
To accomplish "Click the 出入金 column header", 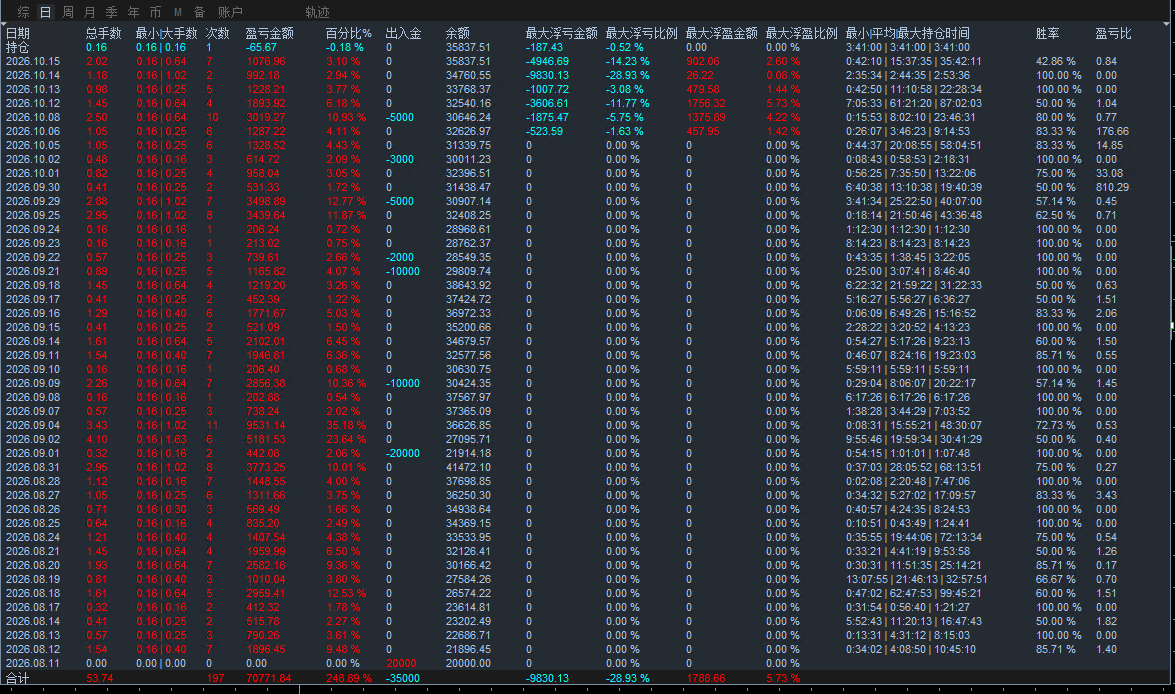I will 403,33.
